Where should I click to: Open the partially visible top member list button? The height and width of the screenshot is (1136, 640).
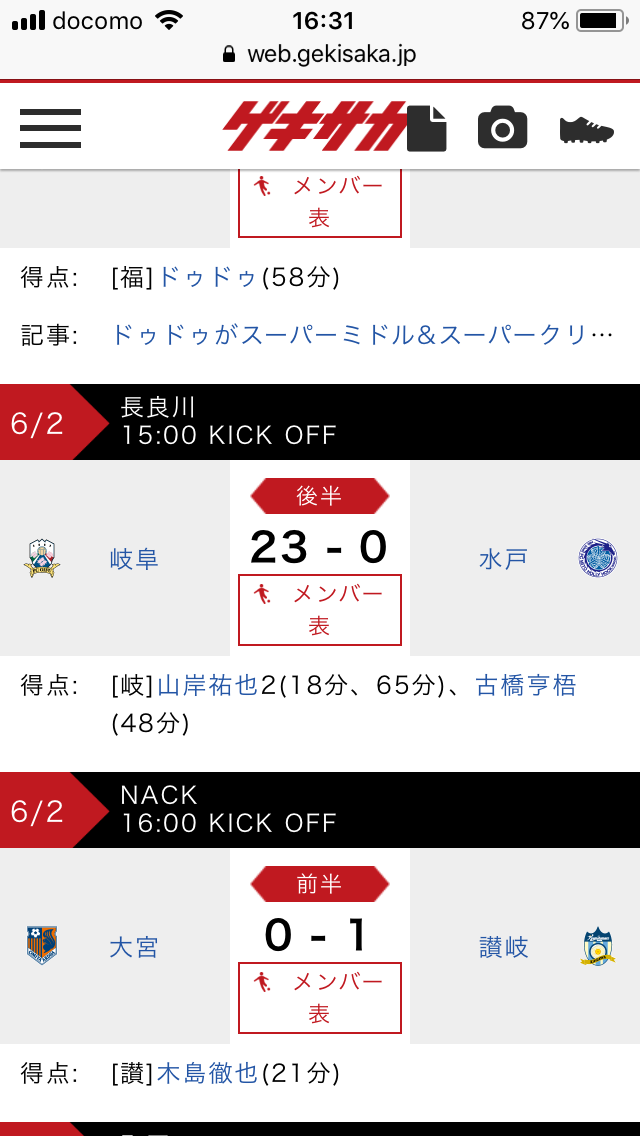pos(320,203)
